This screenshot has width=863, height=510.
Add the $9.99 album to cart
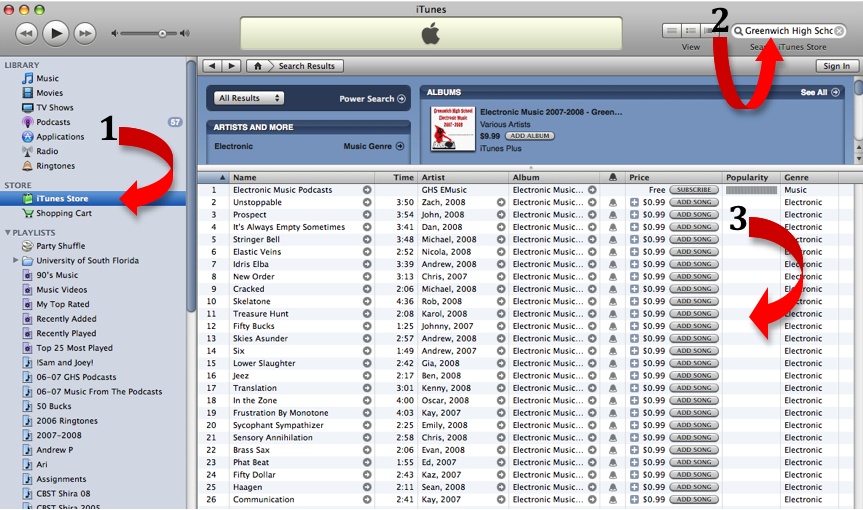pyautogui.click(x=529, y=136)
